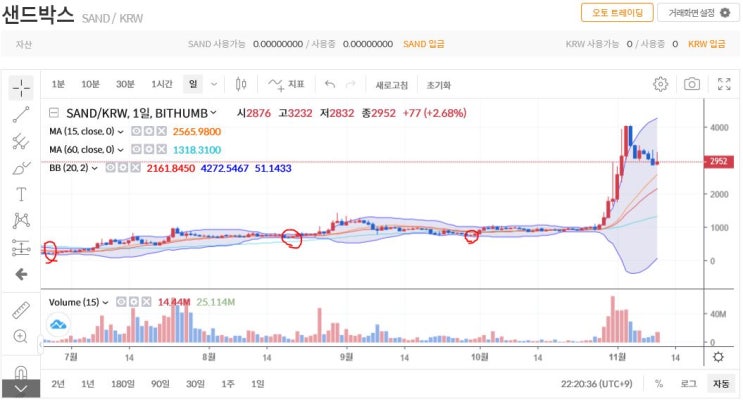Select the 180일 date range

[x=123, y=383]
